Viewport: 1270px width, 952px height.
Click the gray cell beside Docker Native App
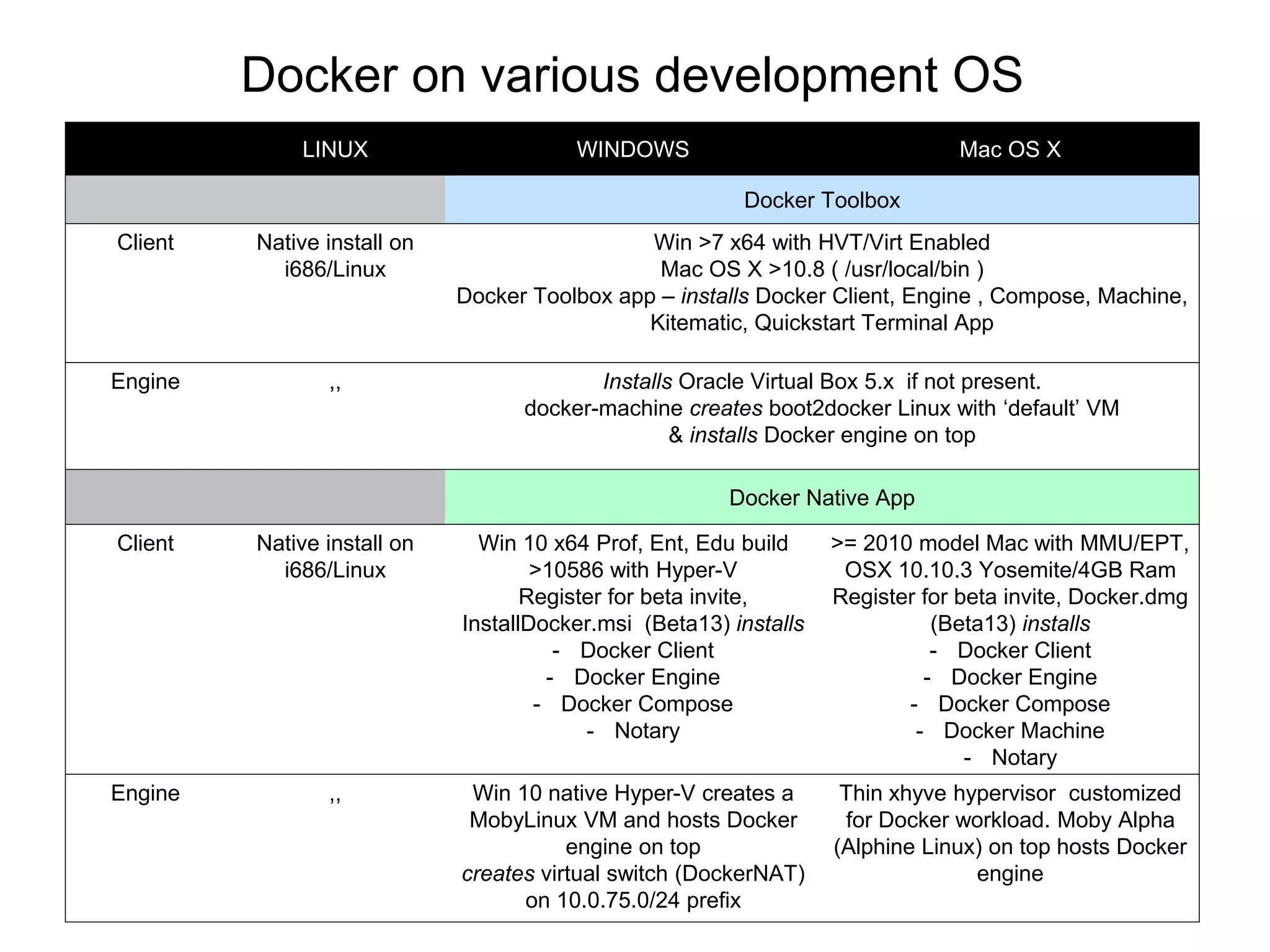(x=255, y=498)
